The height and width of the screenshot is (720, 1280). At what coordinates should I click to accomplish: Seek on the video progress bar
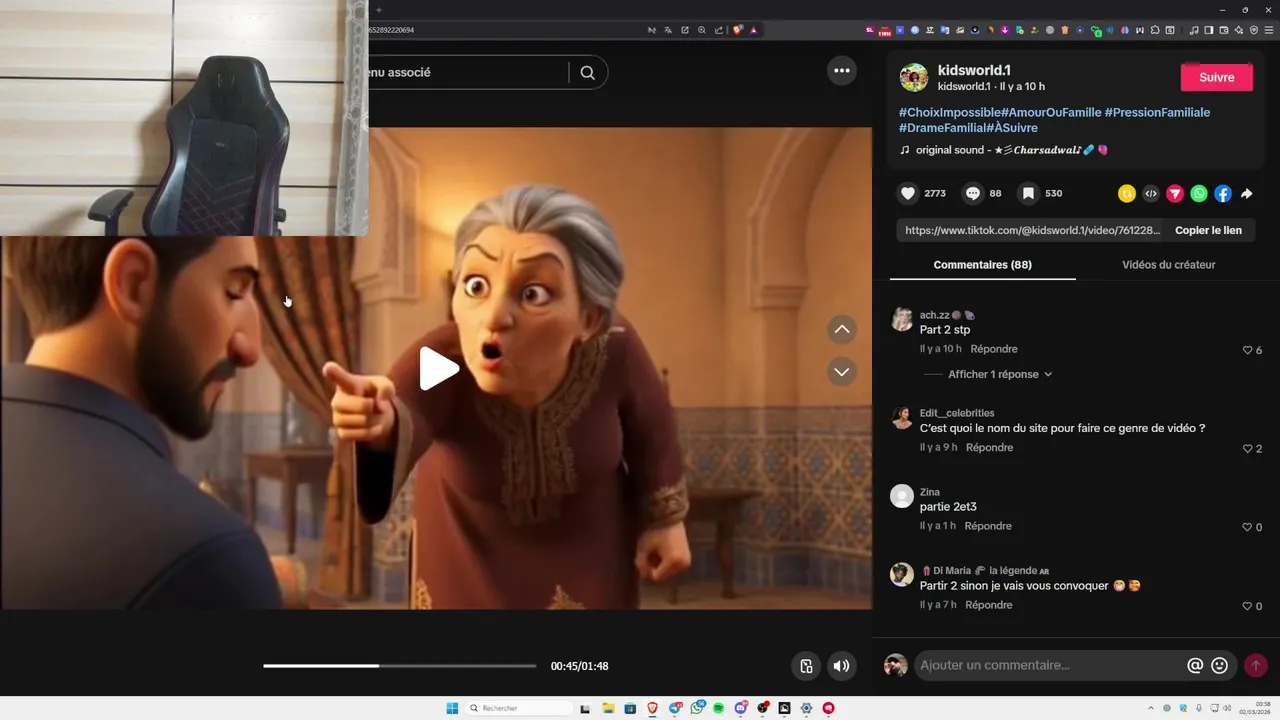[400, 666]
